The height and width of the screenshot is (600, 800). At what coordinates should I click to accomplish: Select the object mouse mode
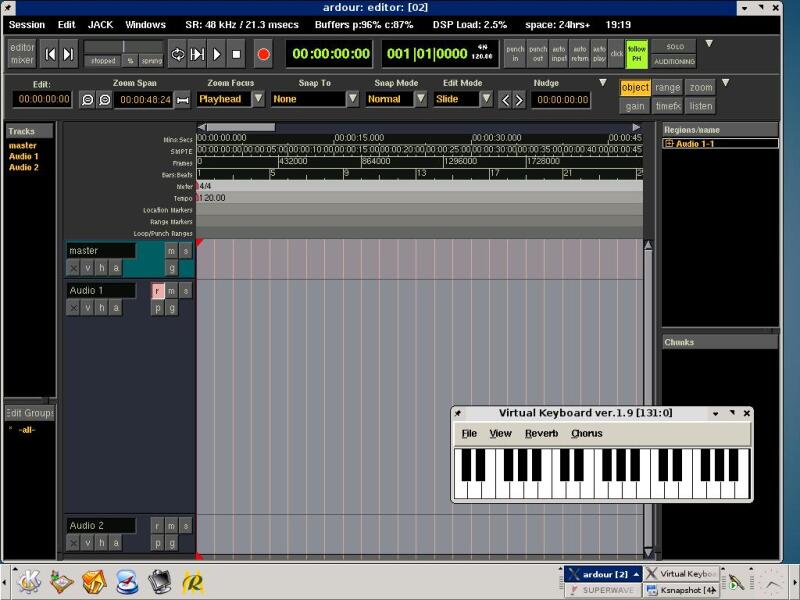[x=635, y=88]
